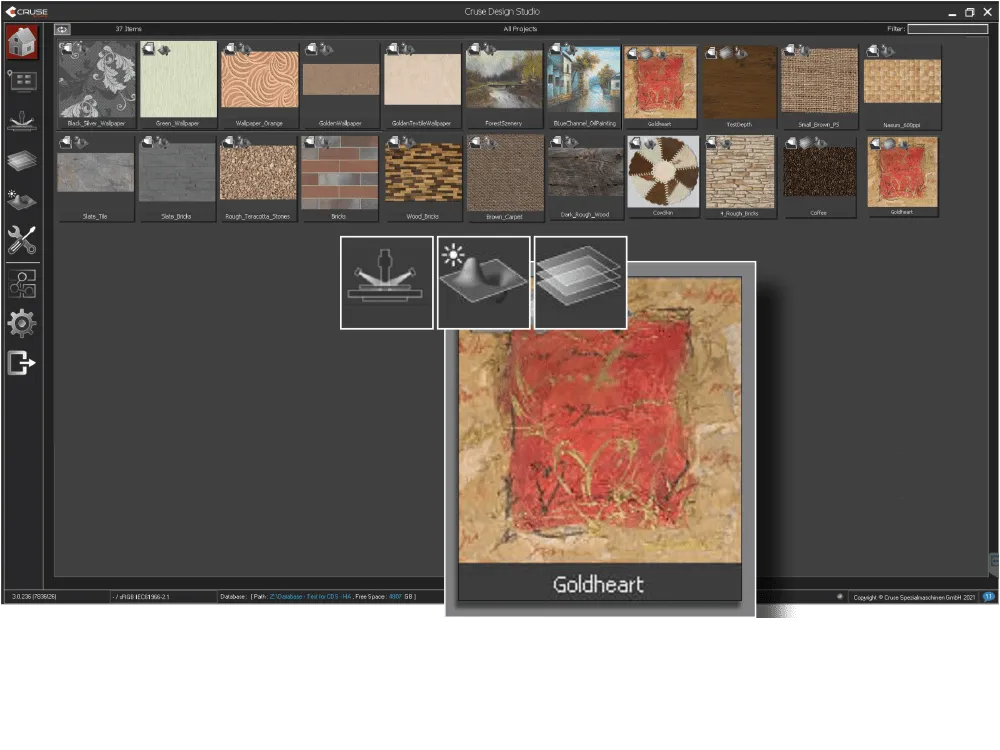Open the project gallery monitor icon in sidebar
The image size is (1000, 750).
click(x=22, y=82)
